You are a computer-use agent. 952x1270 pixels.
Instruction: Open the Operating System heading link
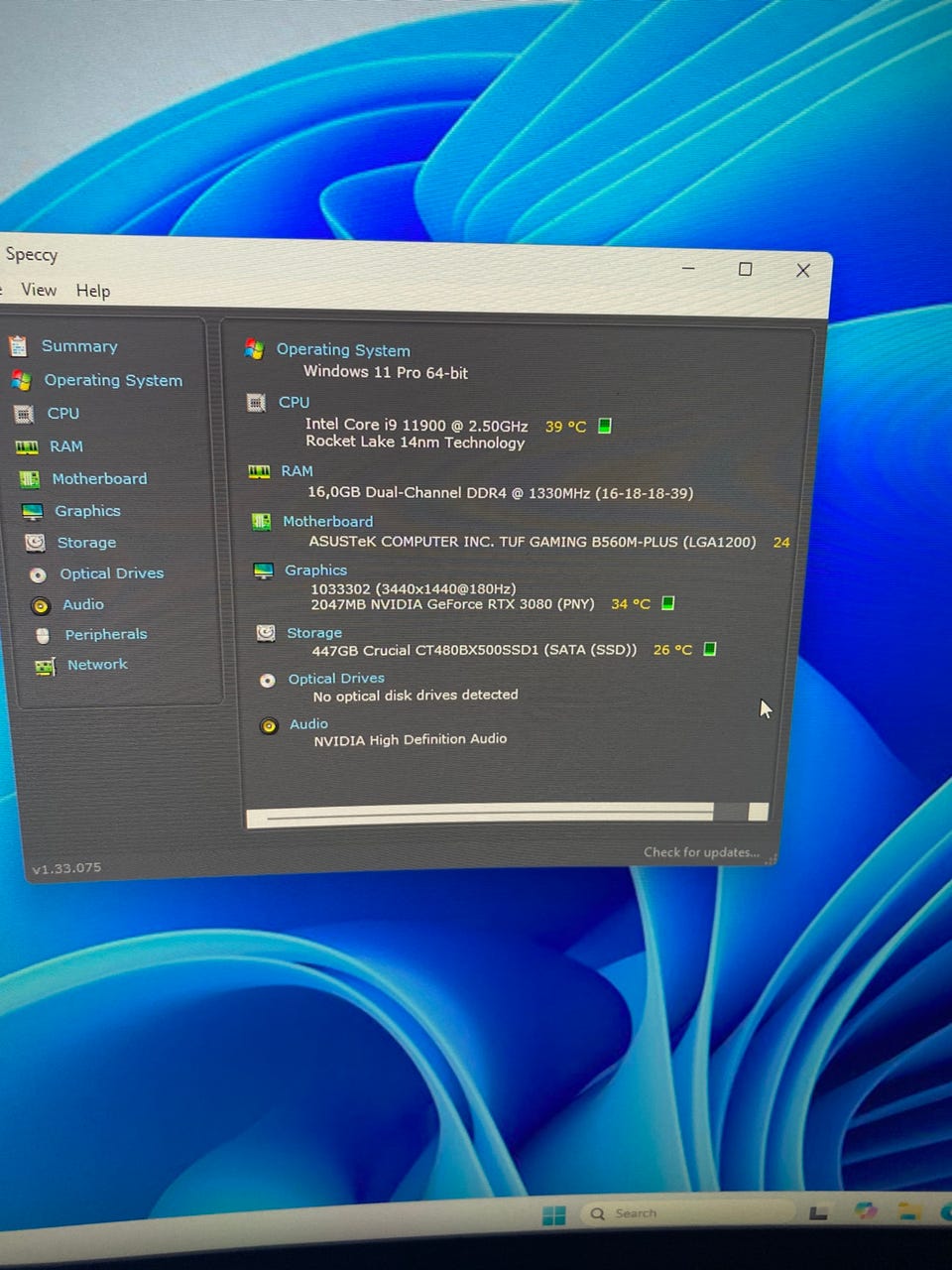click(x=342, y=350)
